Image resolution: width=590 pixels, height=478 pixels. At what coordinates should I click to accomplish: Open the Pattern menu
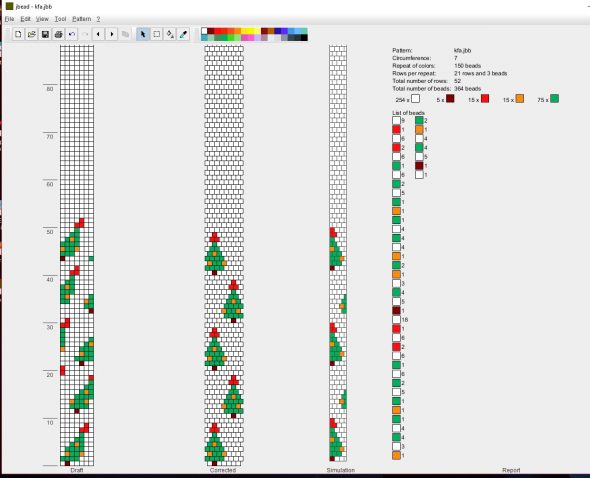82,19
